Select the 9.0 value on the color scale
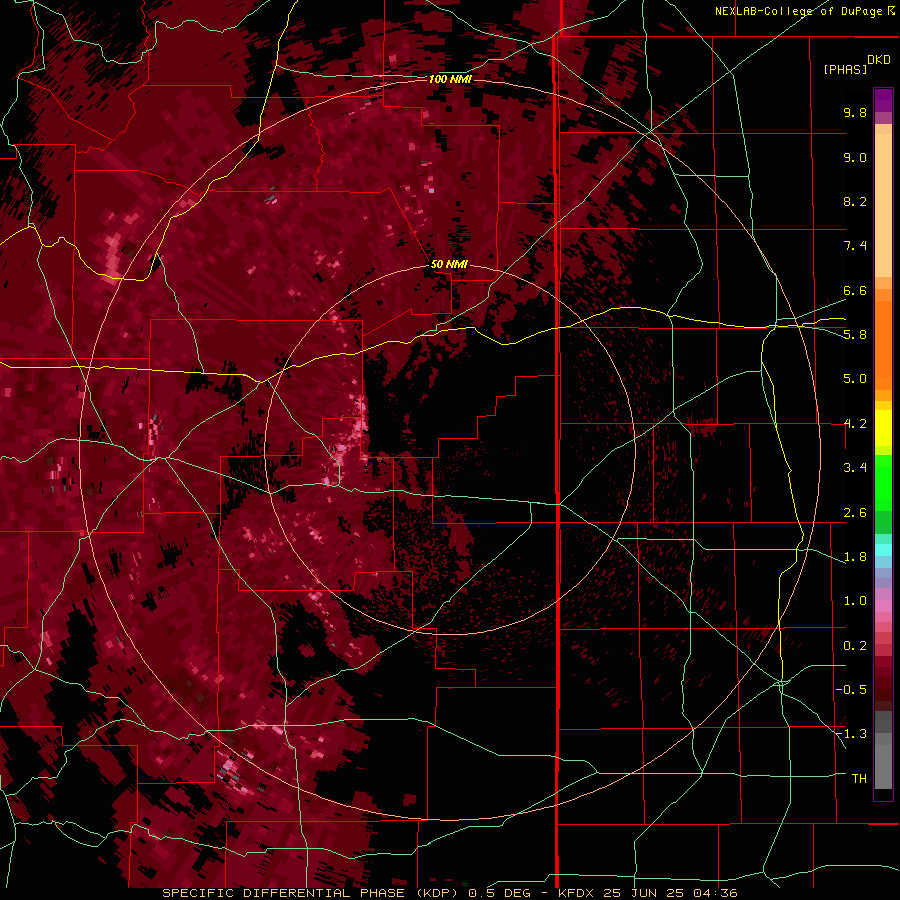The height and width of the screenshot is (900, 900). click(855, 157)
